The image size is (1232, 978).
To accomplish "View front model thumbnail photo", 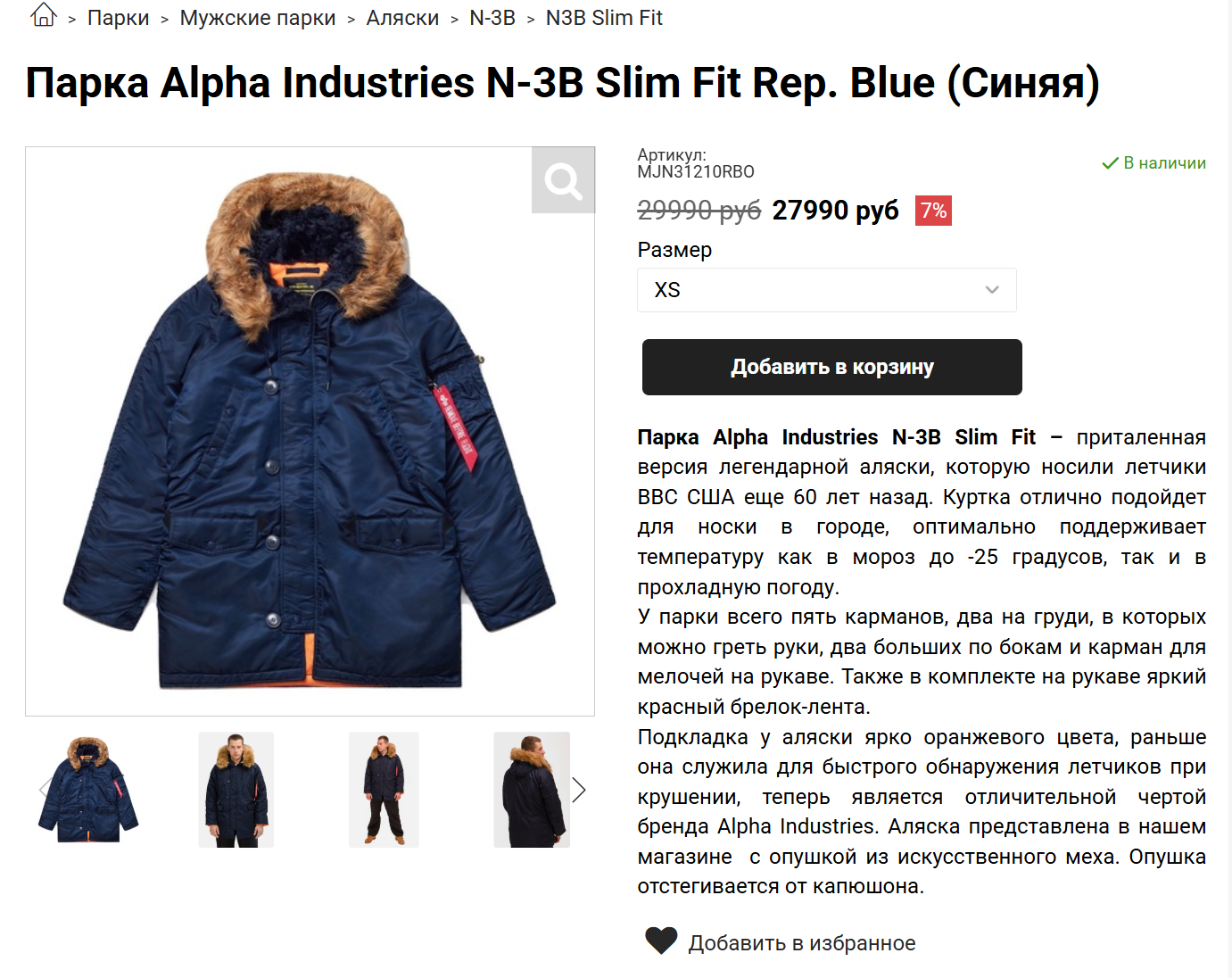I will click(236, 790).
